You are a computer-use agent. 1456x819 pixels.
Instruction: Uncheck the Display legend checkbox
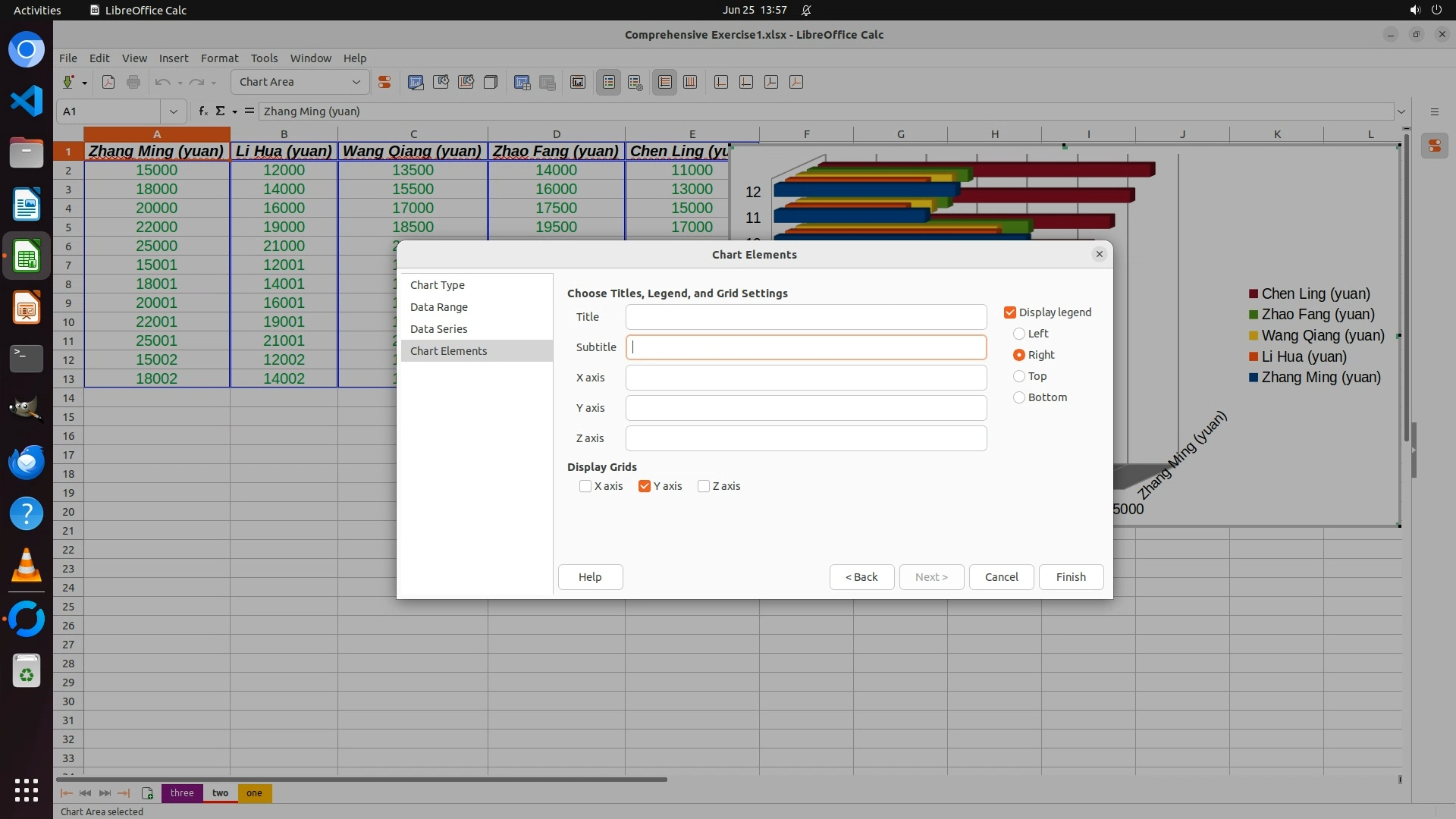pos(1010,312)
